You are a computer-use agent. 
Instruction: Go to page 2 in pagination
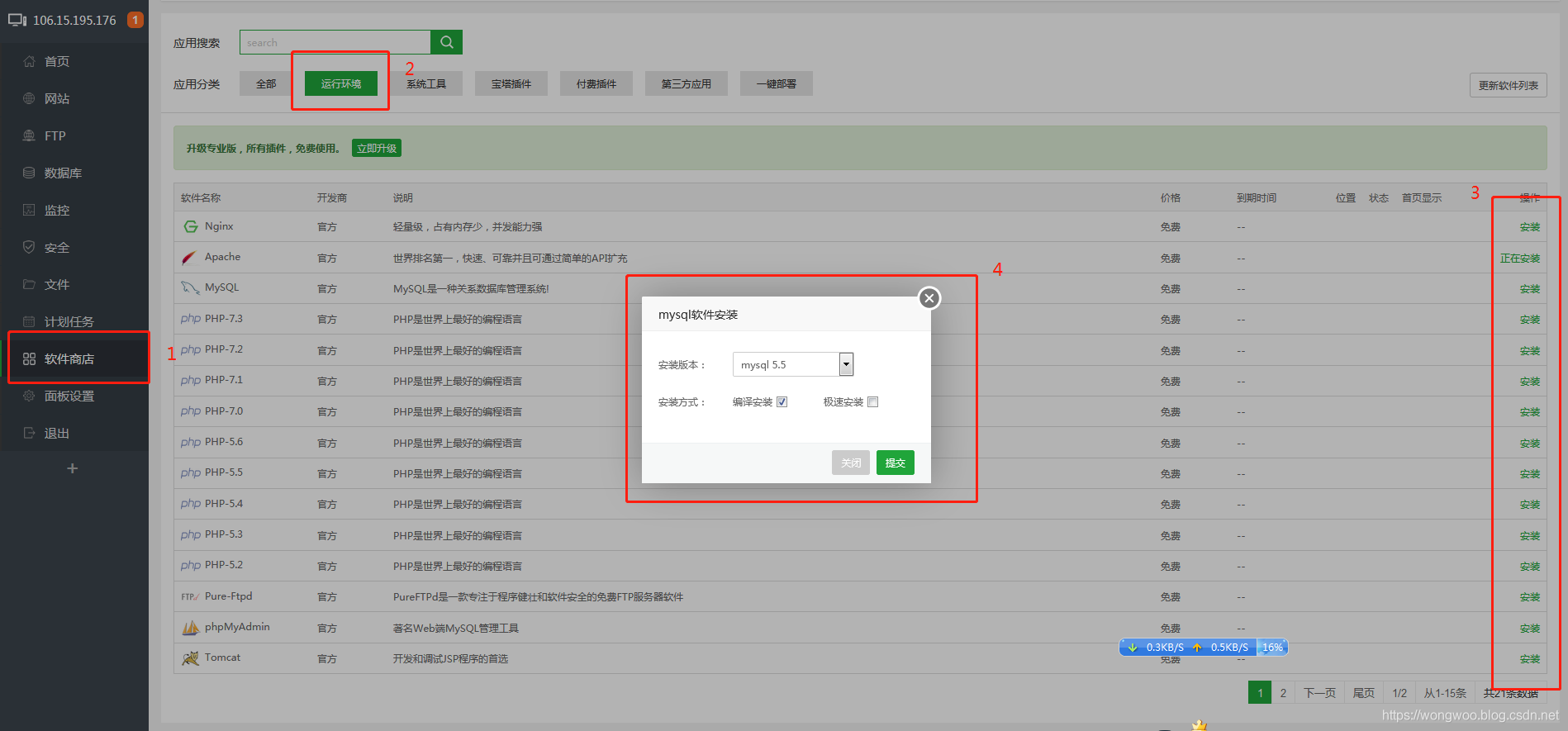(1283, 693)
